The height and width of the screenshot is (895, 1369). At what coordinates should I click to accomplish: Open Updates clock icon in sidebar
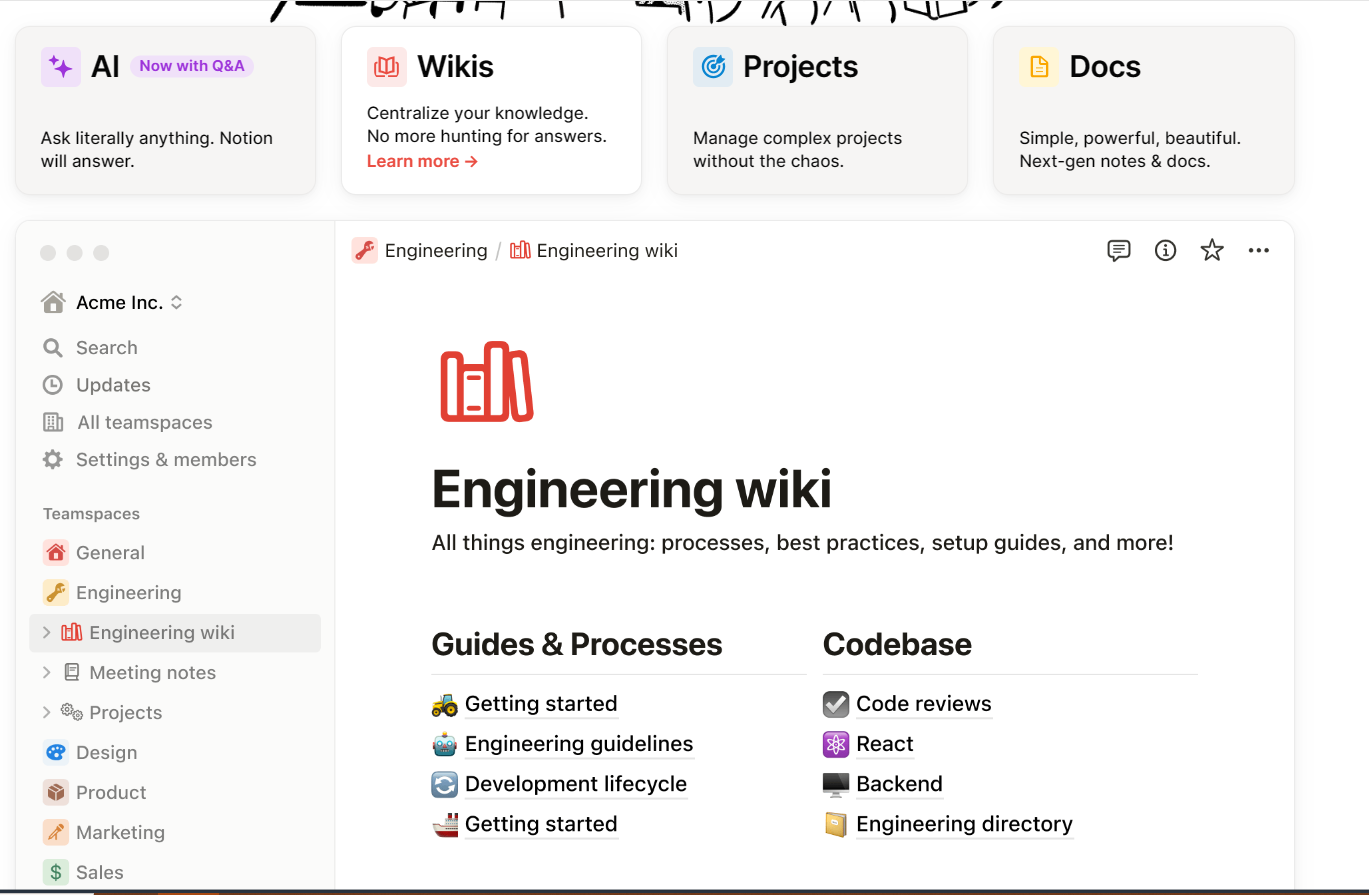(x=53, y=385)
